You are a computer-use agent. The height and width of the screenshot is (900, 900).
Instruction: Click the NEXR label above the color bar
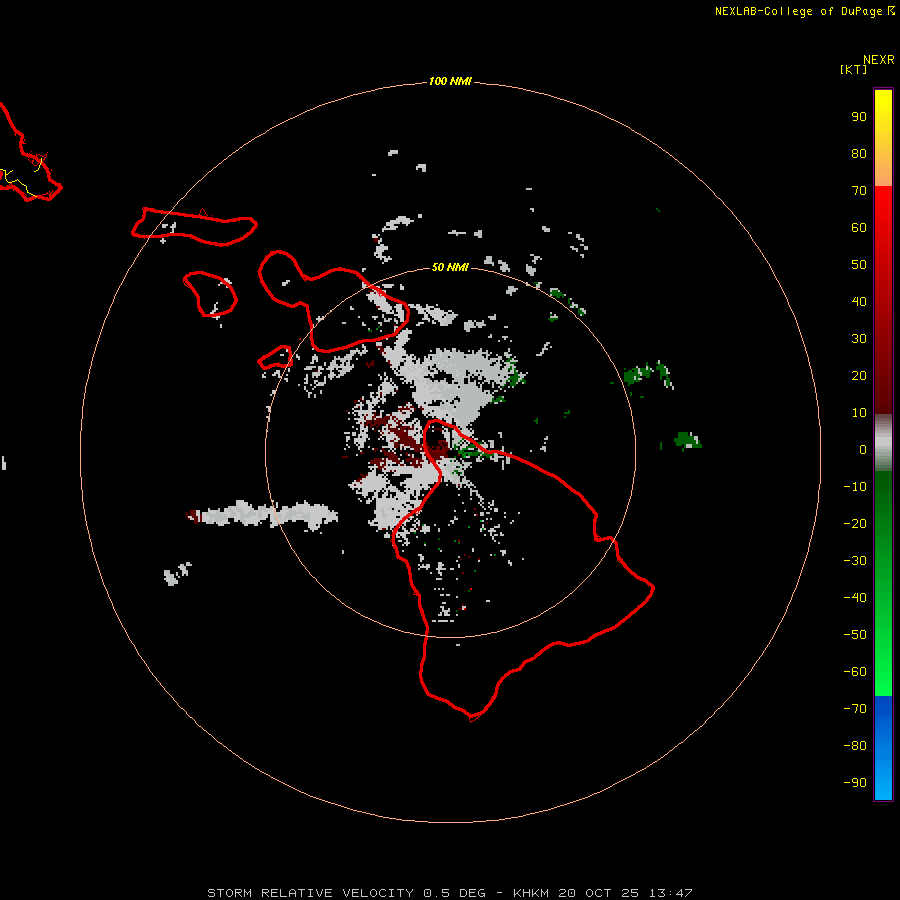click(879, 60)
